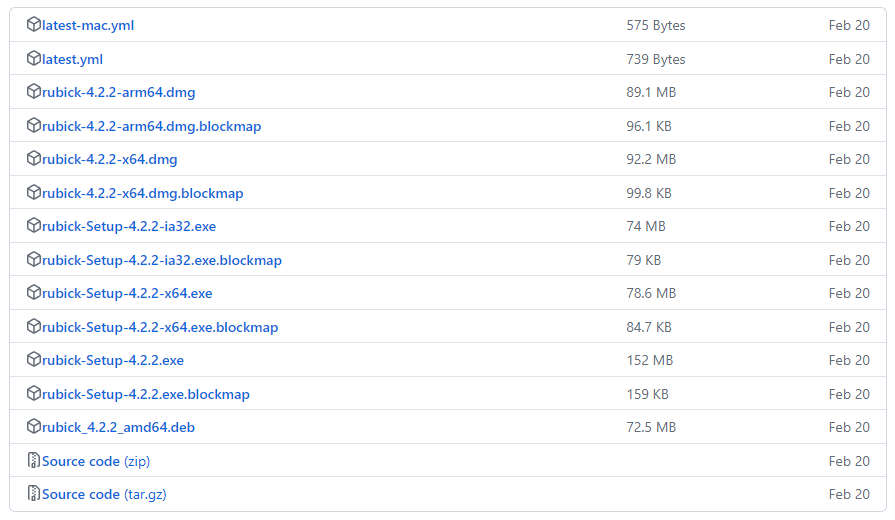
Task: Click package icon beside rubick-Setup-4.2.2.exe
Action: 34,360
